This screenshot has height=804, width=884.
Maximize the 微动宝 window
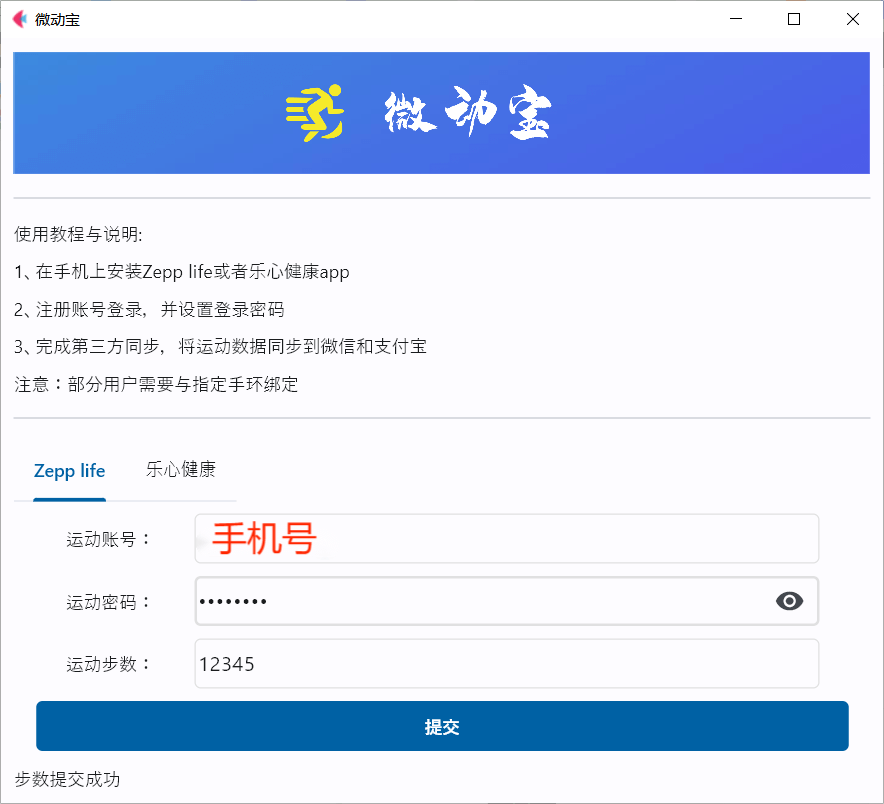coord(794,19)
